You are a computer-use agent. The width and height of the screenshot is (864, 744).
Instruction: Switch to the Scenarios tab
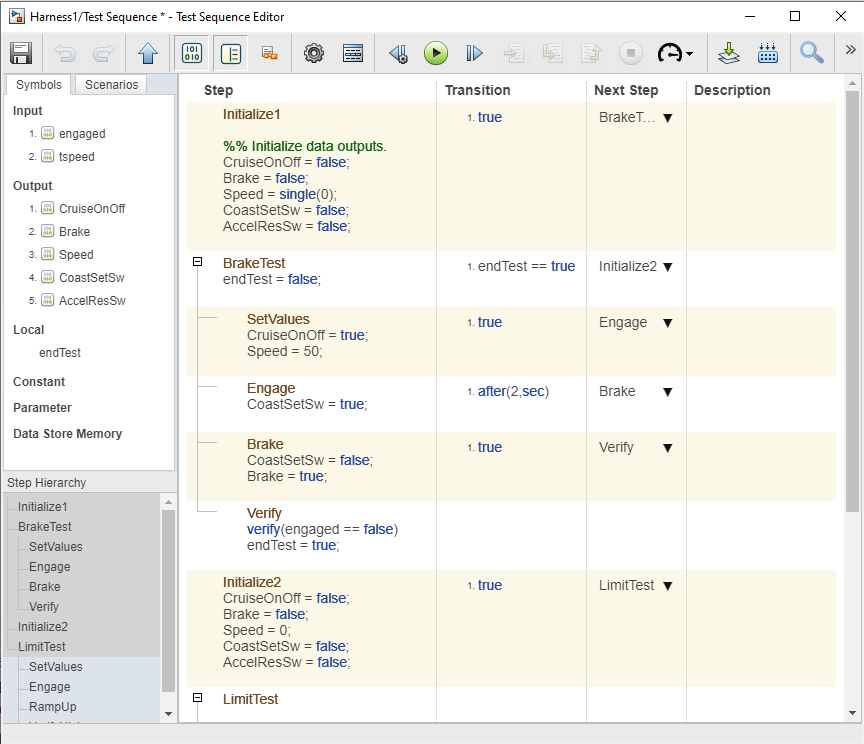(111, 85)
